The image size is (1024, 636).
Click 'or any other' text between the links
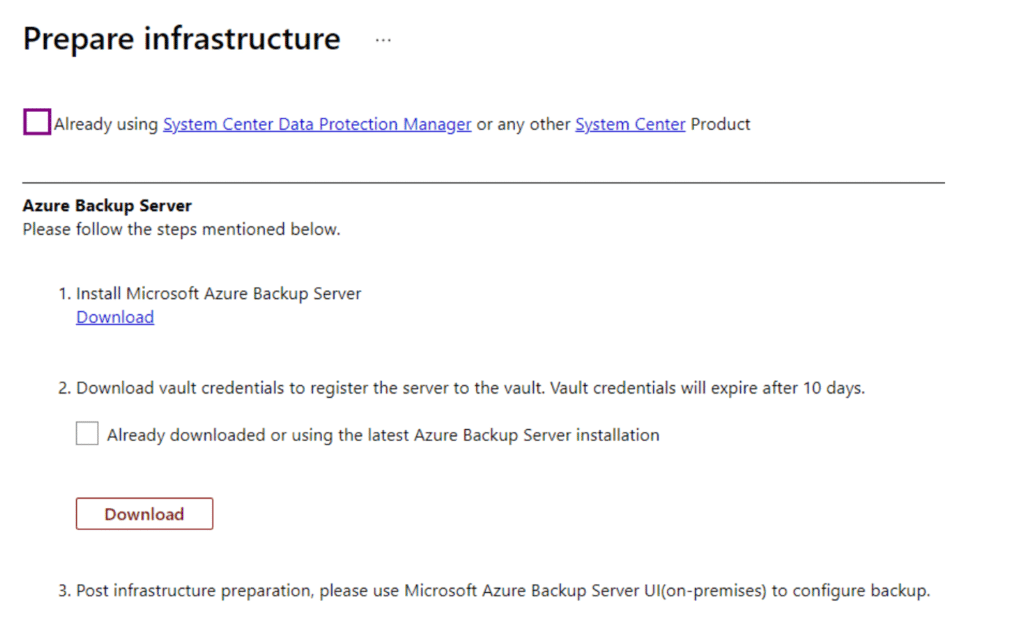click(523, 124)
